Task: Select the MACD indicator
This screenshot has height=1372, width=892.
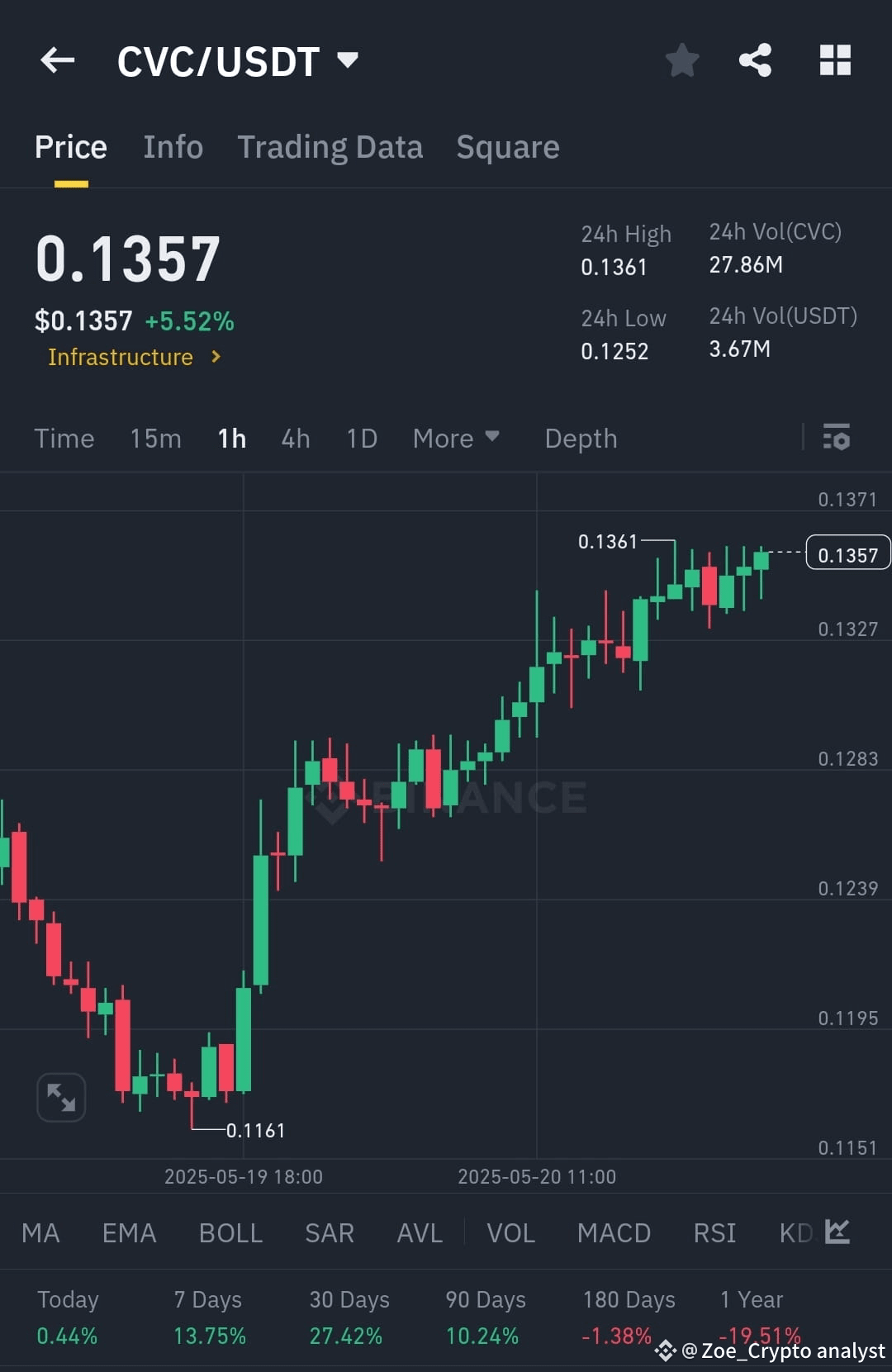Action: pyautogui.click(x=614, y=1232)
